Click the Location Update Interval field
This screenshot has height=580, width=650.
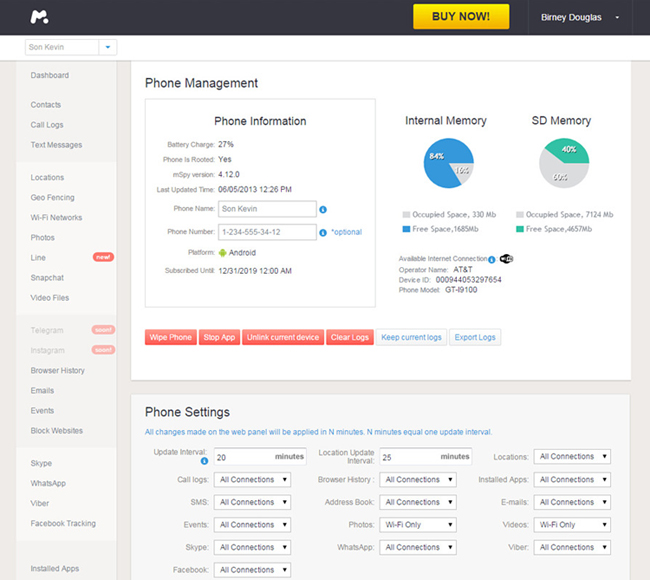[x=426, y=457]
